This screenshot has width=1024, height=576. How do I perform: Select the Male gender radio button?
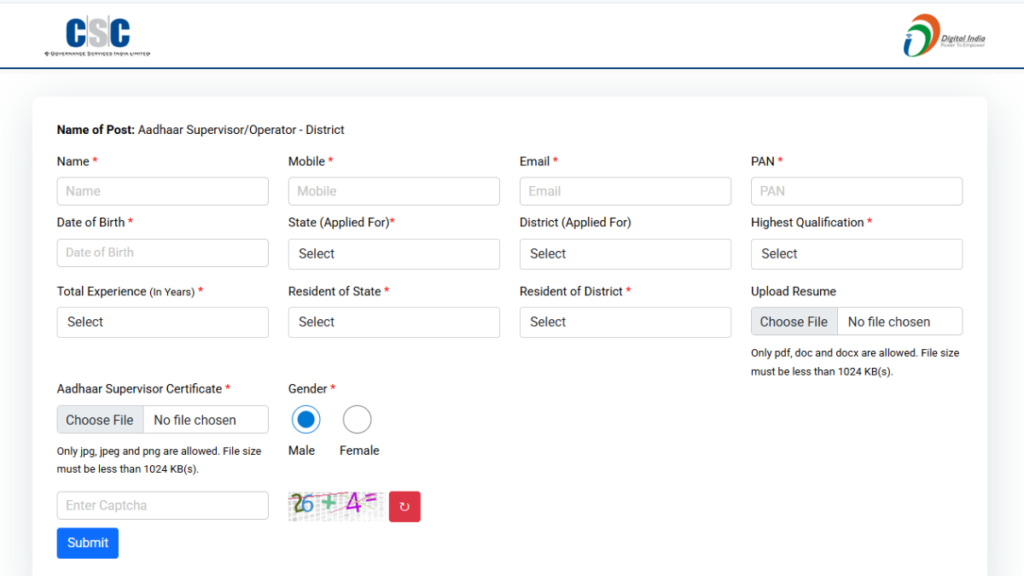(305, 420)
